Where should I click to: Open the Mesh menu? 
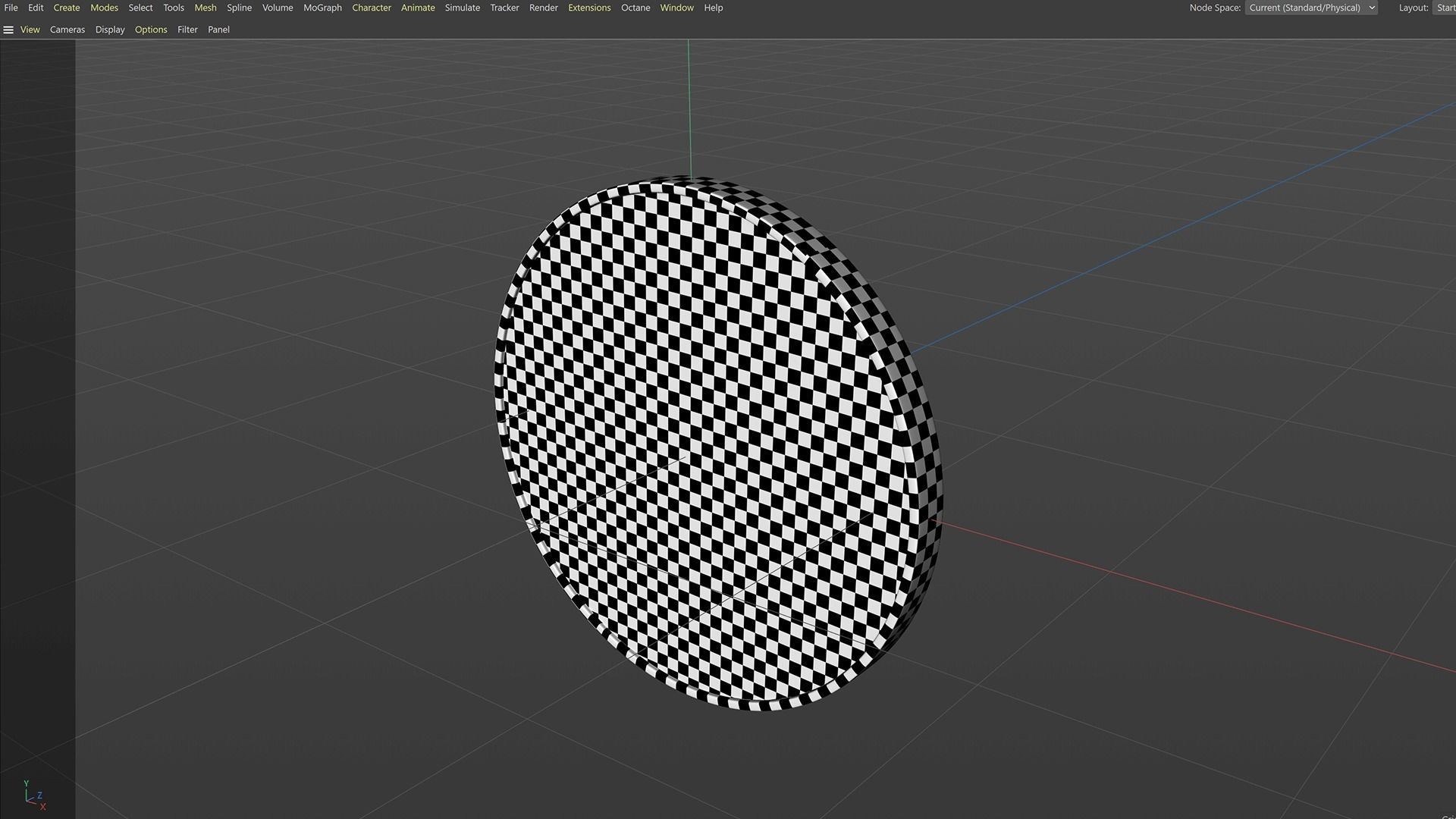click(206, 8)
